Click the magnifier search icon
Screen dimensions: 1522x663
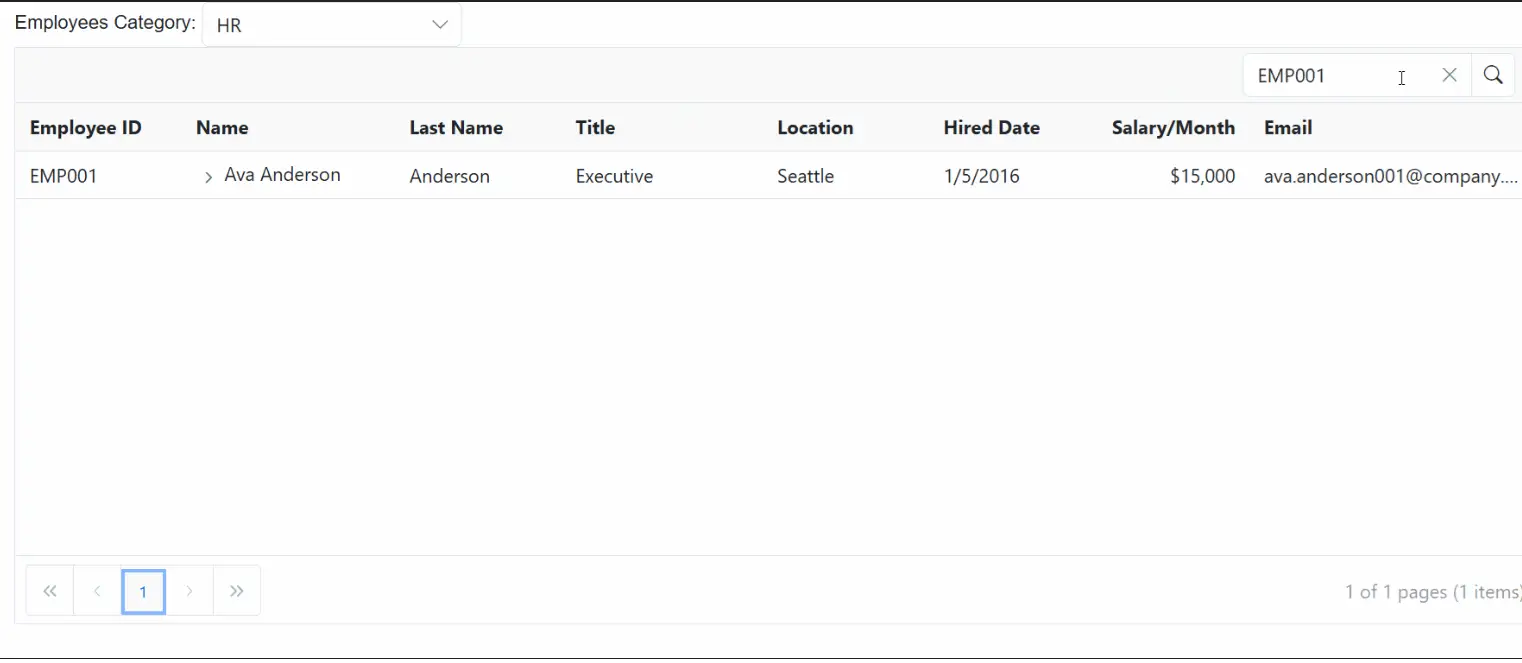[1493, 75]
